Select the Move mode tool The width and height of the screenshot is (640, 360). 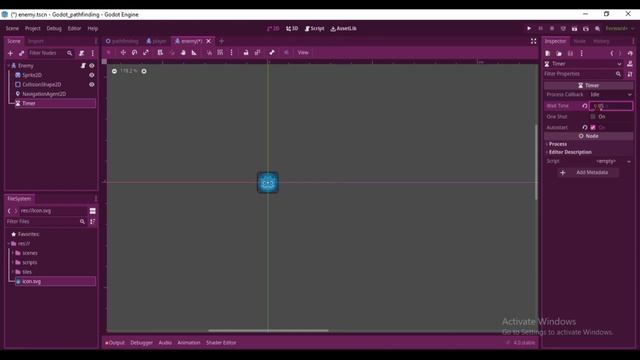pos(123,53)
